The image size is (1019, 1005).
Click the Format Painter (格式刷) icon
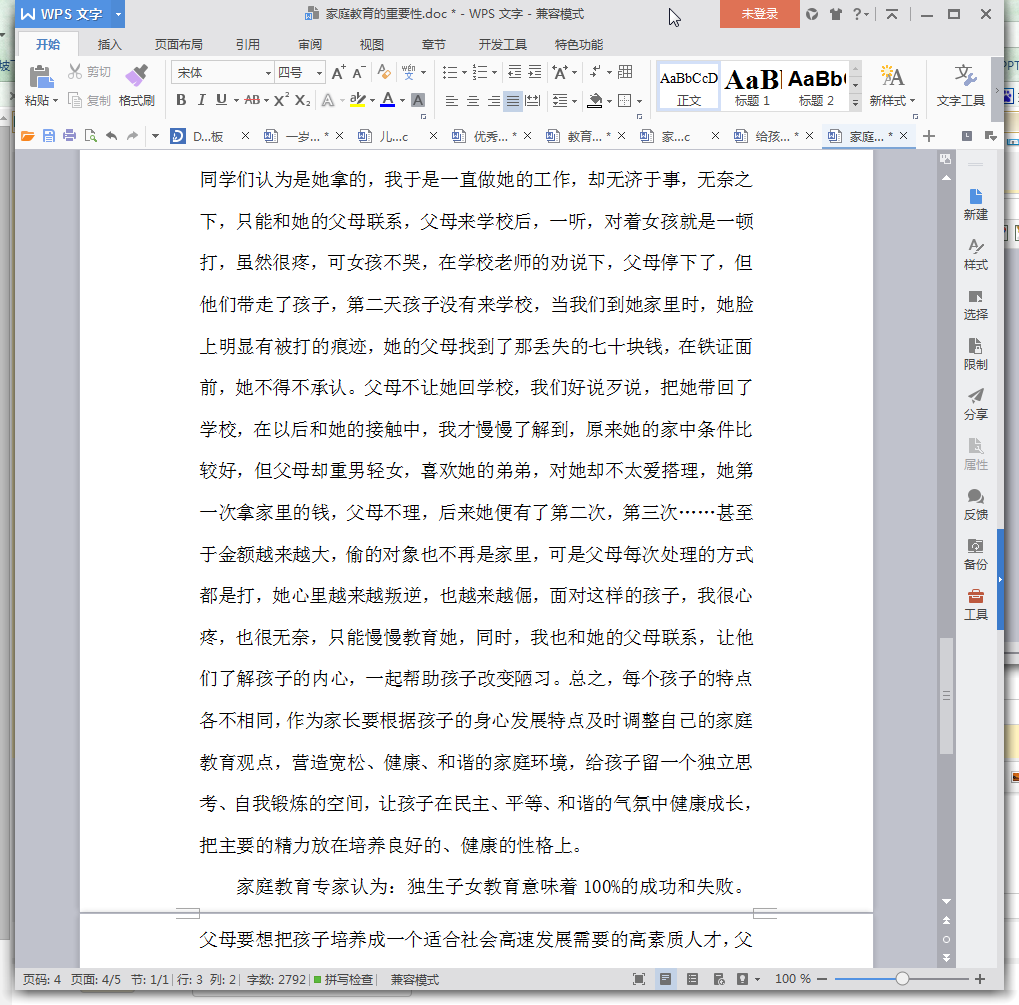coord(136,76)
